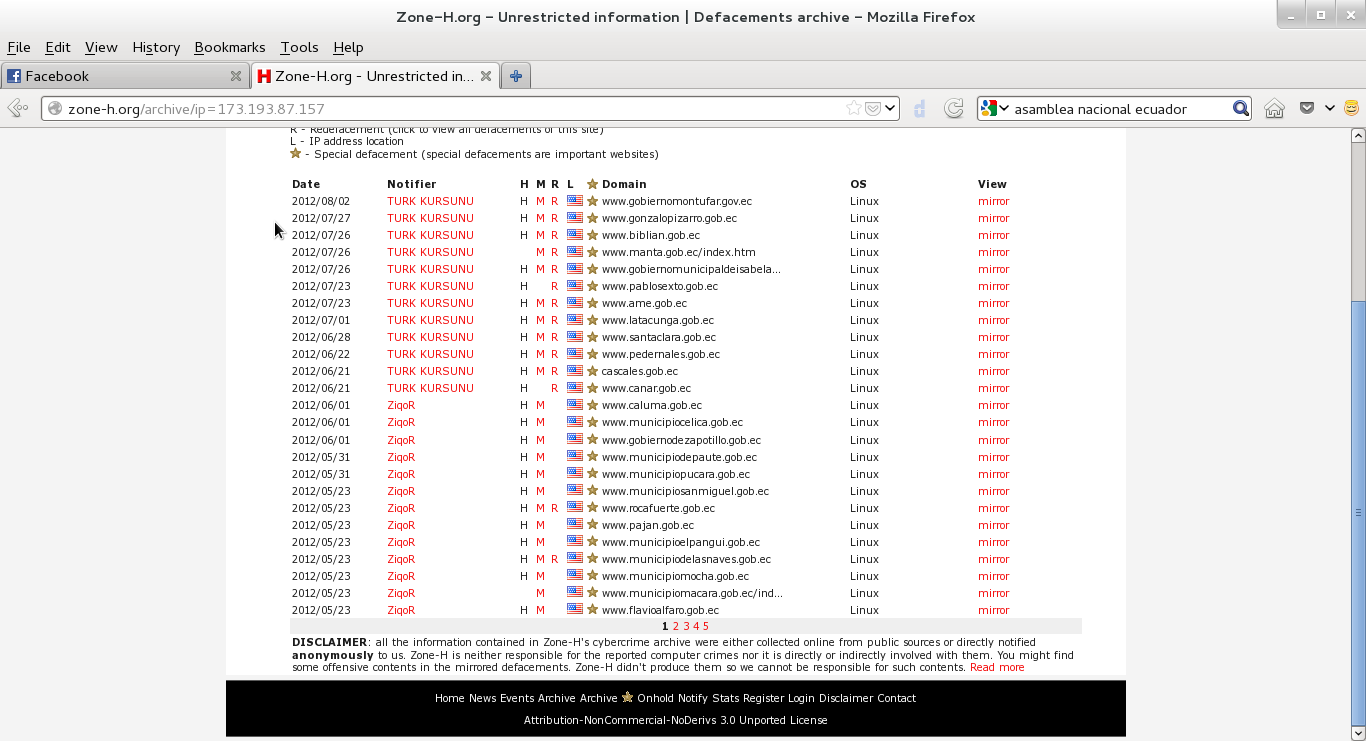Click the star beside www.gobiernomontufar.gov.ec

point(592,201)
